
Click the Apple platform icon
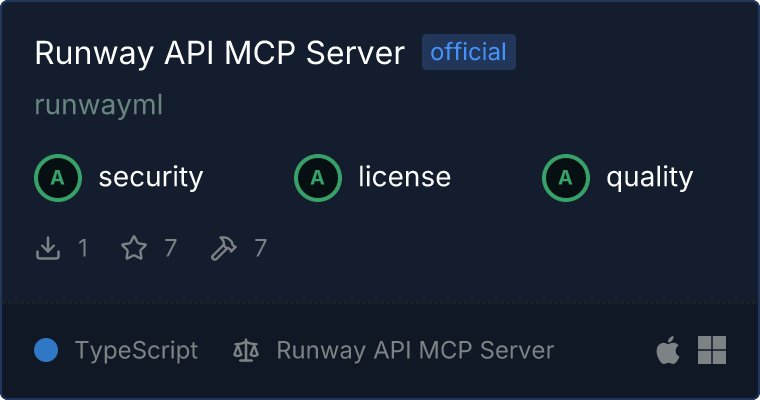click(667, 350)
